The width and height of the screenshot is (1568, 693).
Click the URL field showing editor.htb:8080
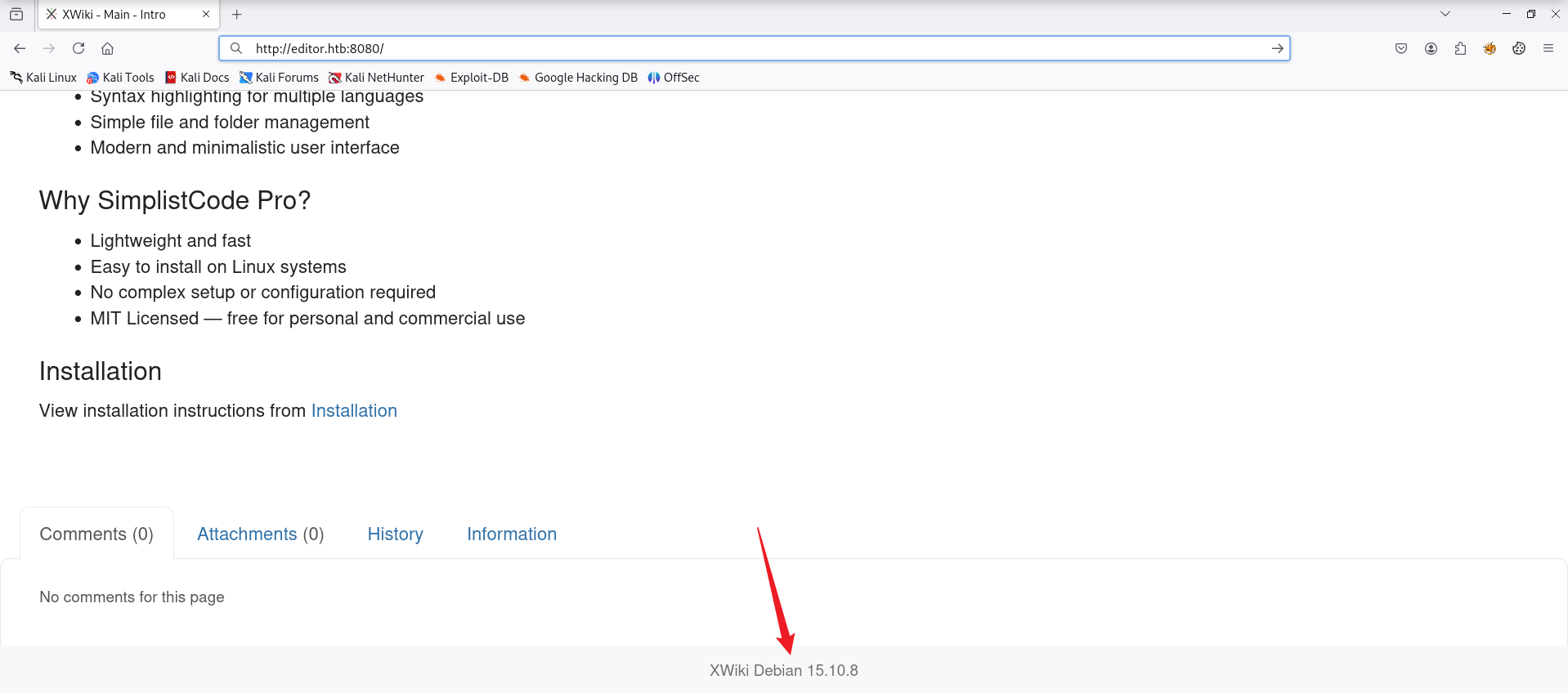pos(754,48)
